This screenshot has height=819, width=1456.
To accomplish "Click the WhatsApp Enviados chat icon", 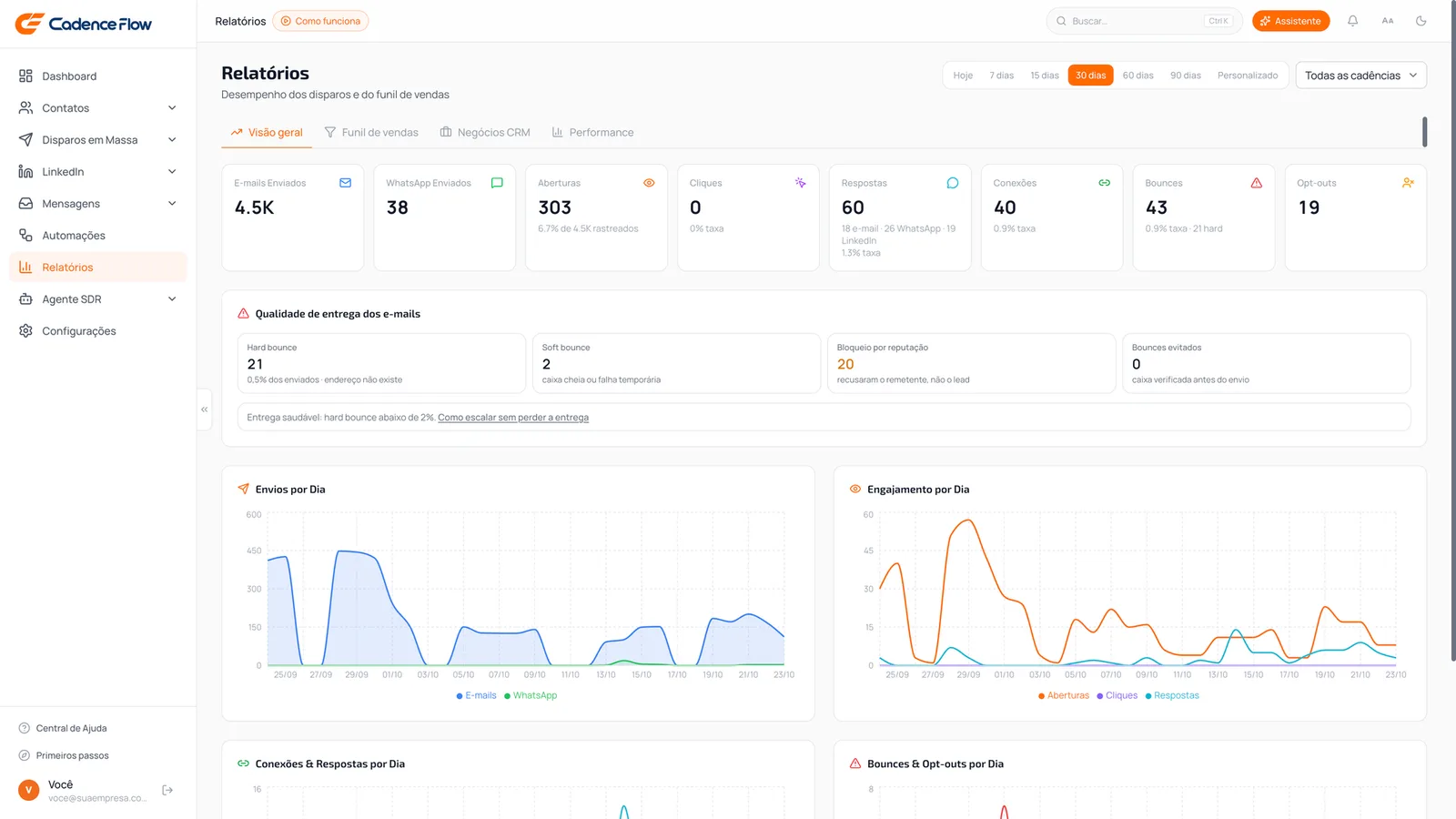I will point(497,183).
